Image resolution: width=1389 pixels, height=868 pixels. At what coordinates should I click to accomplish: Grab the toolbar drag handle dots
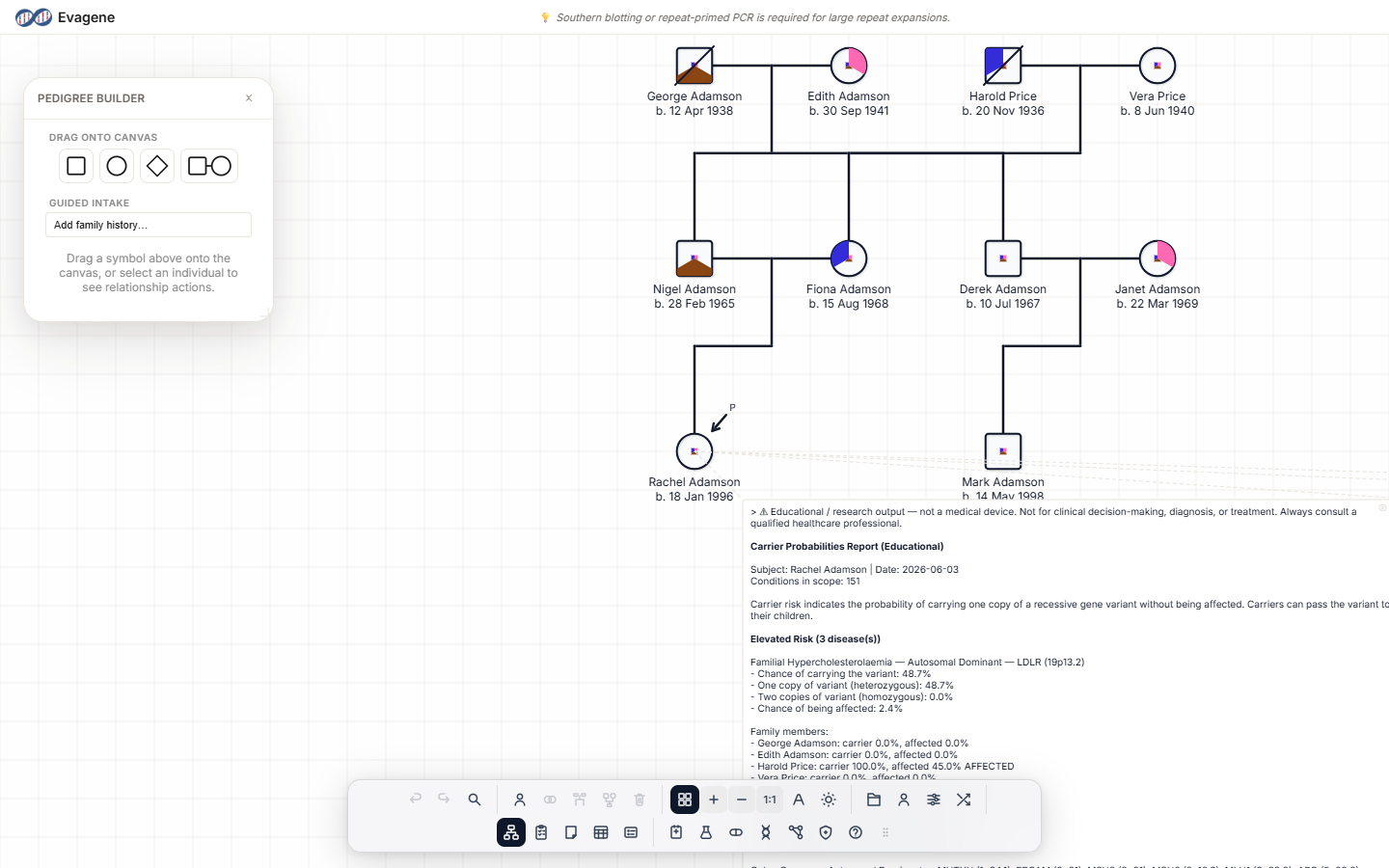point(885,832)
